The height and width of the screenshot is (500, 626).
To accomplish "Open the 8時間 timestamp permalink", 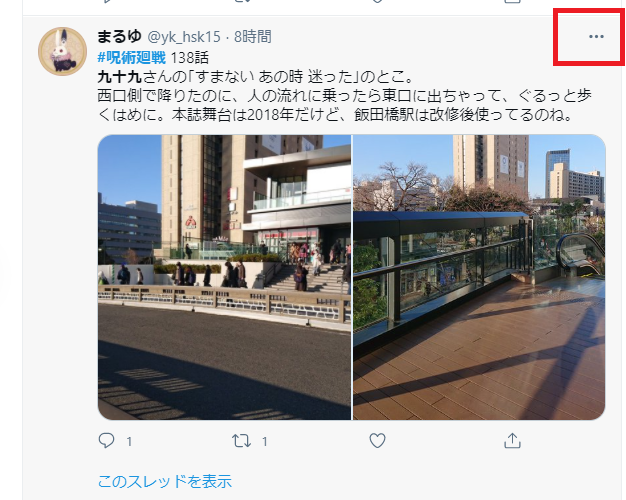I will [252, 37].
